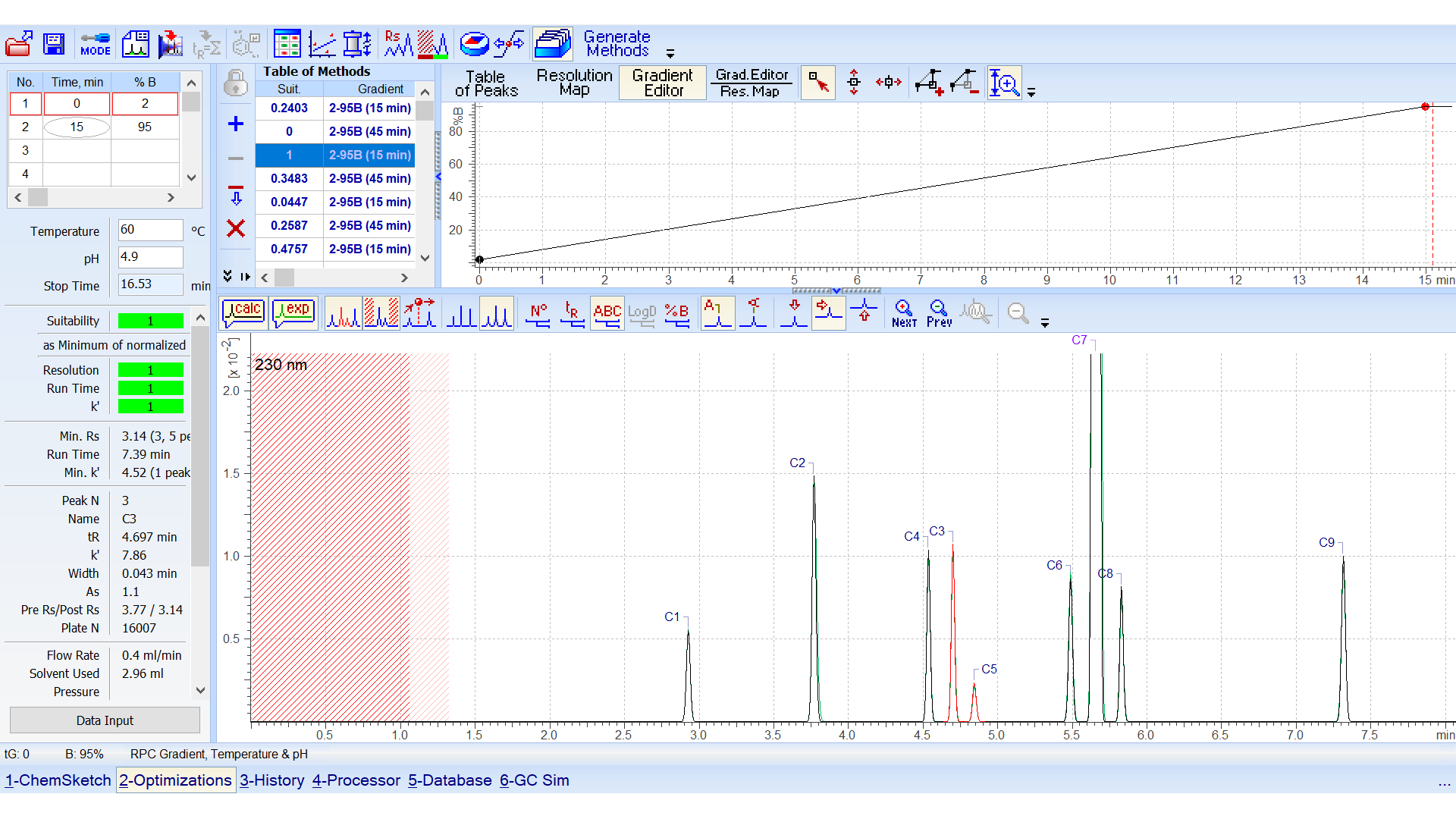
Task: Toggle retention time (tR) labels display
Action: [x=573, y=313]
